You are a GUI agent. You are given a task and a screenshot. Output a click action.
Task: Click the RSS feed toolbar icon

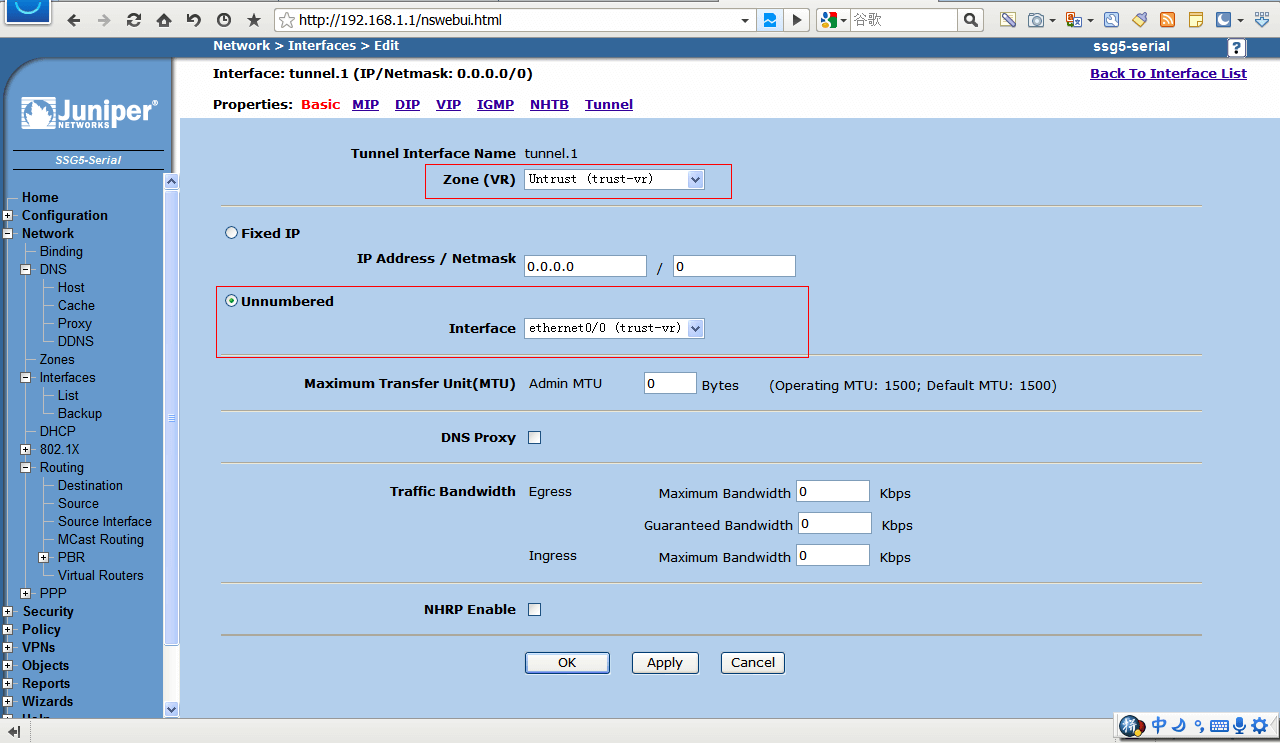[x=1167, y=20]
